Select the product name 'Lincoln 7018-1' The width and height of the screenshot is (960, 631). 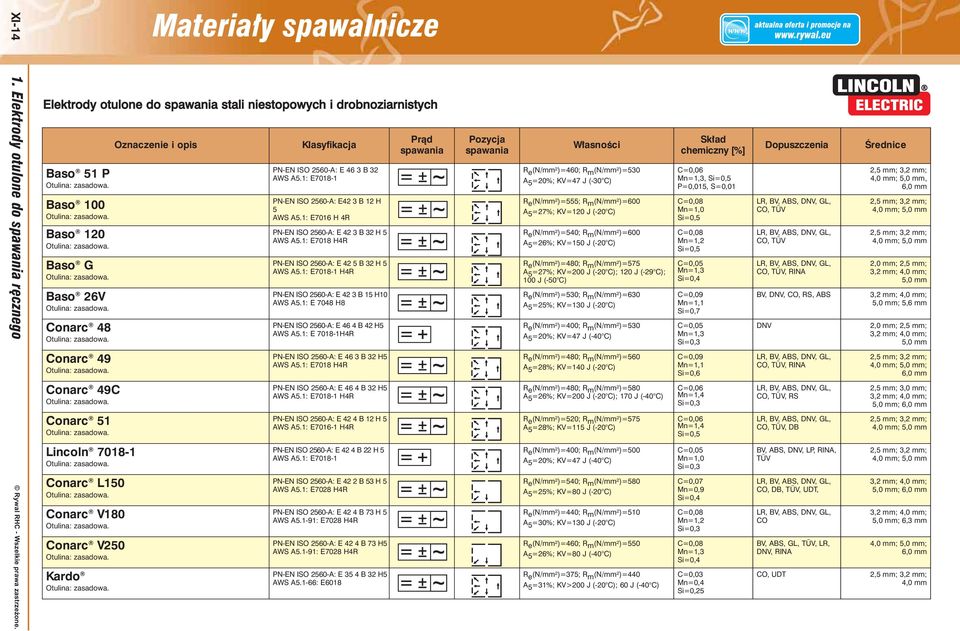[91, 452]
